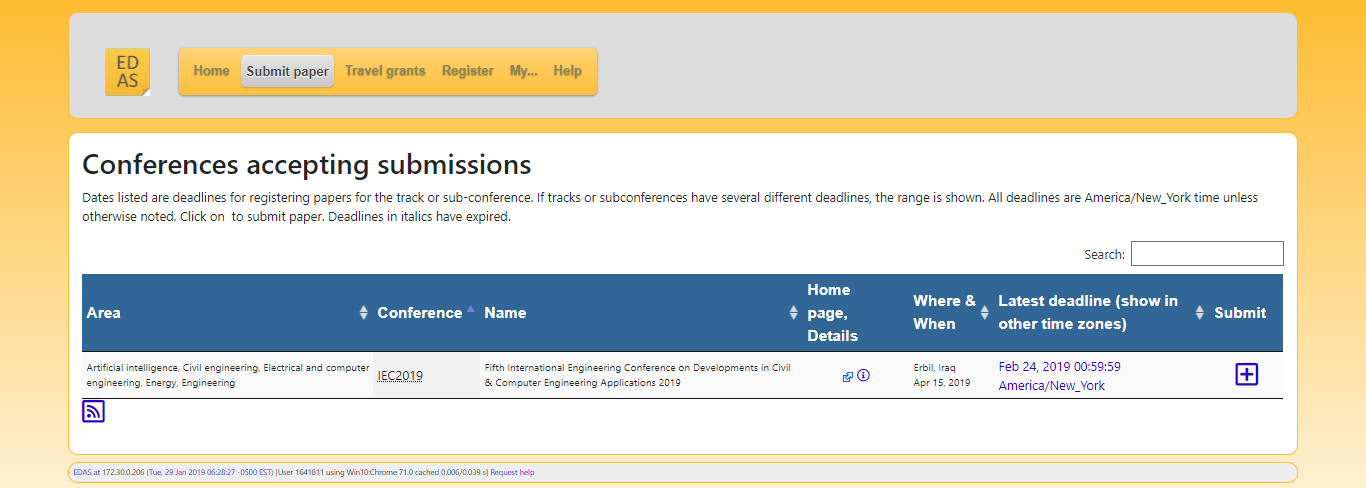Click the Request help link in the footer
Screen dimensions: 1366x488
coord(512,472)
